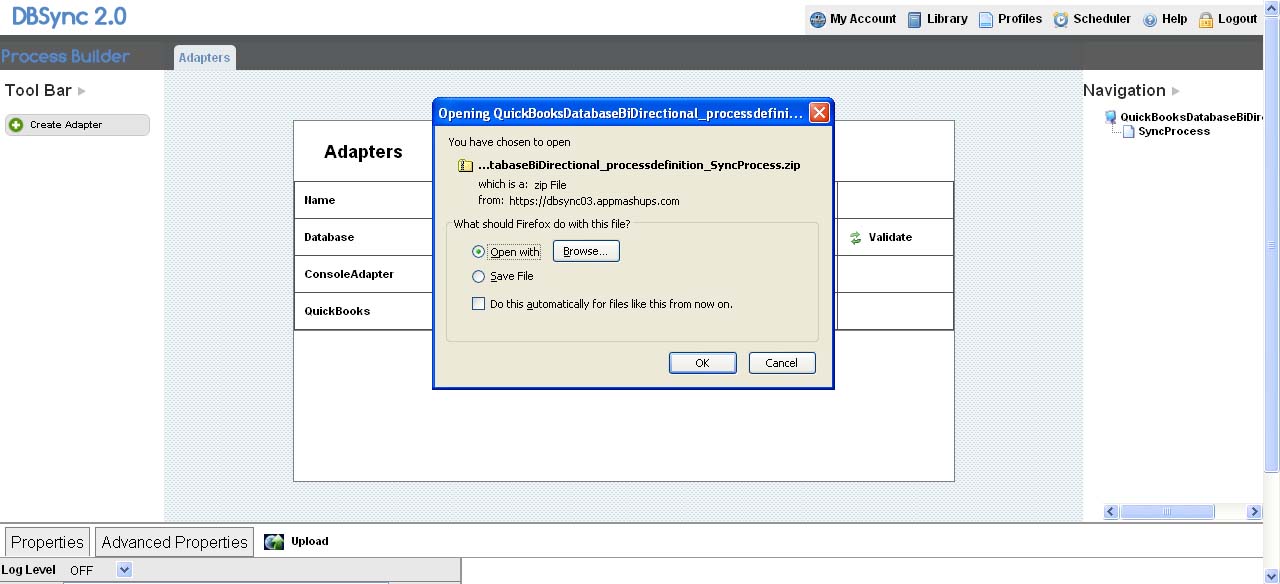Enable 'Do this automatically' checkbox

(478, 303)
